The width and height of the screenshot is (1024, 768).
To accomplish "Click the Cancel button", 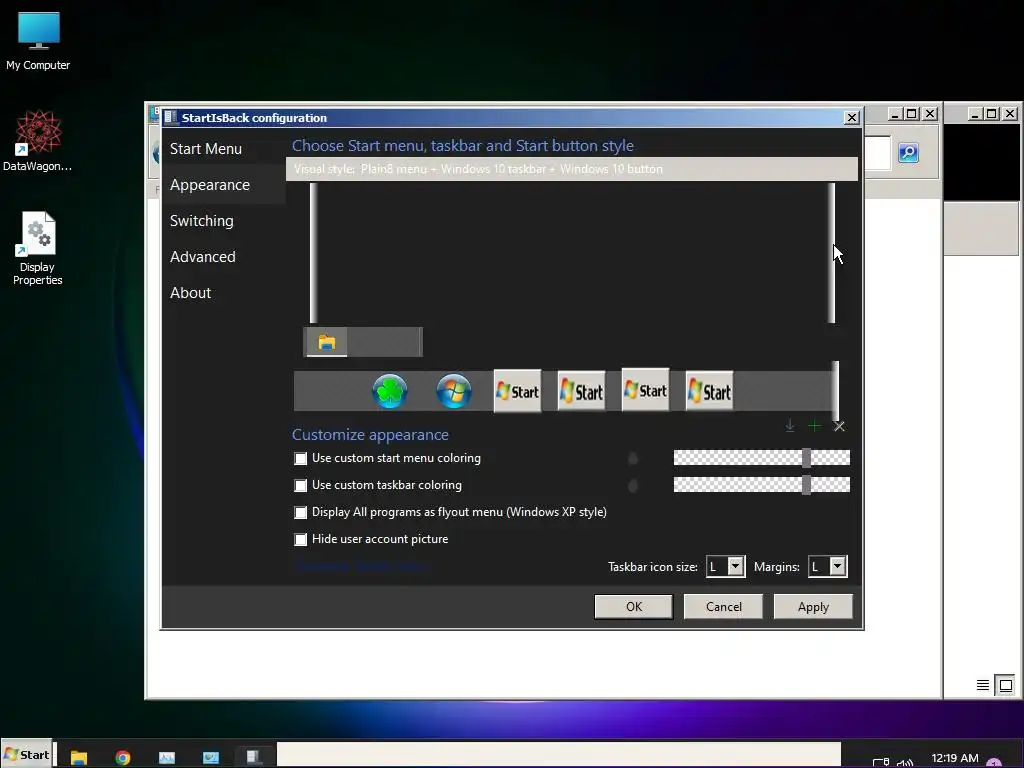I will click(x=724, y=607).
